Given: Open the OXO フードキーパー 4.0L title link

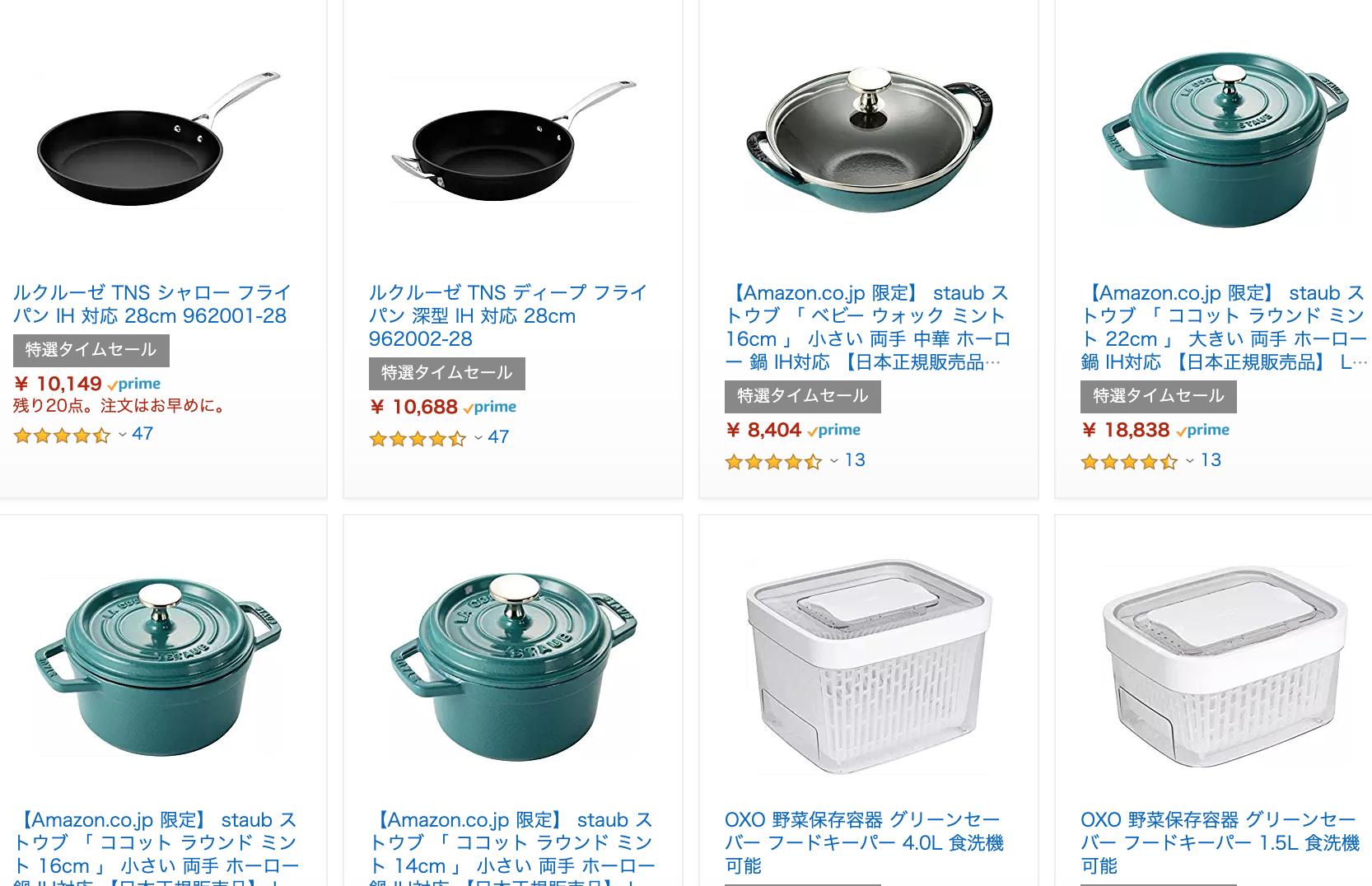Looking at the screenshot, I should pyautogui.click(x=864, y=842).
